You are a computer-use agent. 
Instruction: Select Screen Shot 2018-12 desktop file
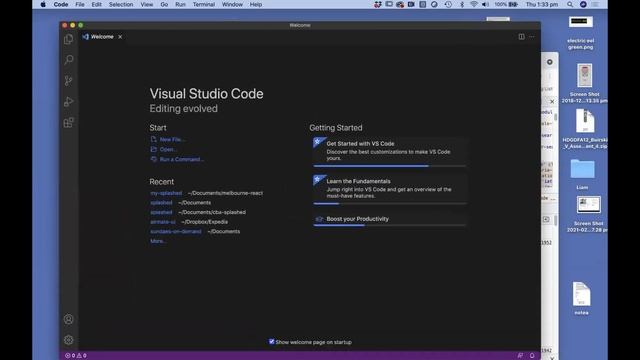click(584, 83)
